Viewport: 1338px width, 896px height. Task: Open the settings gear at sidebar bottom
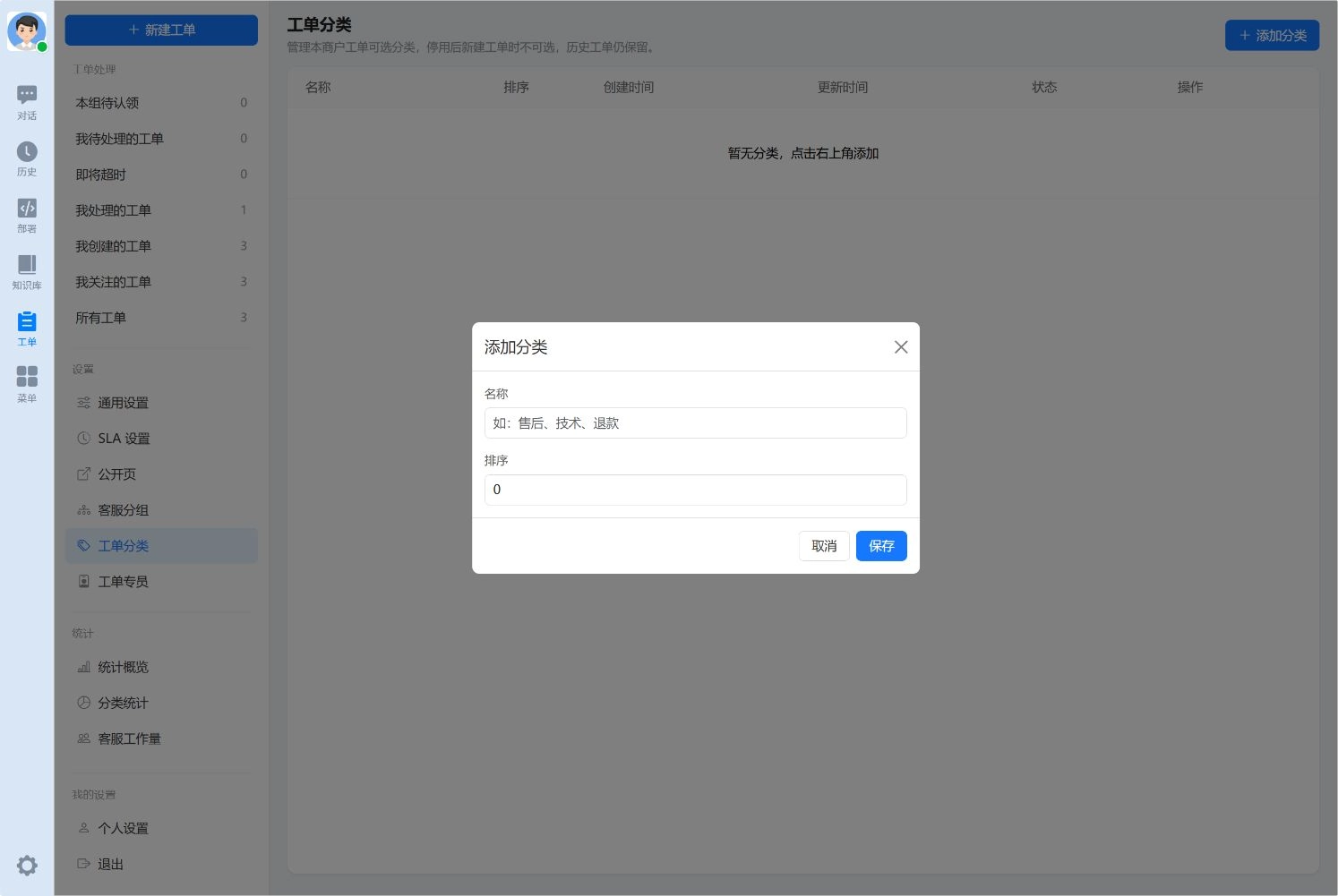[x=27, y=866]
